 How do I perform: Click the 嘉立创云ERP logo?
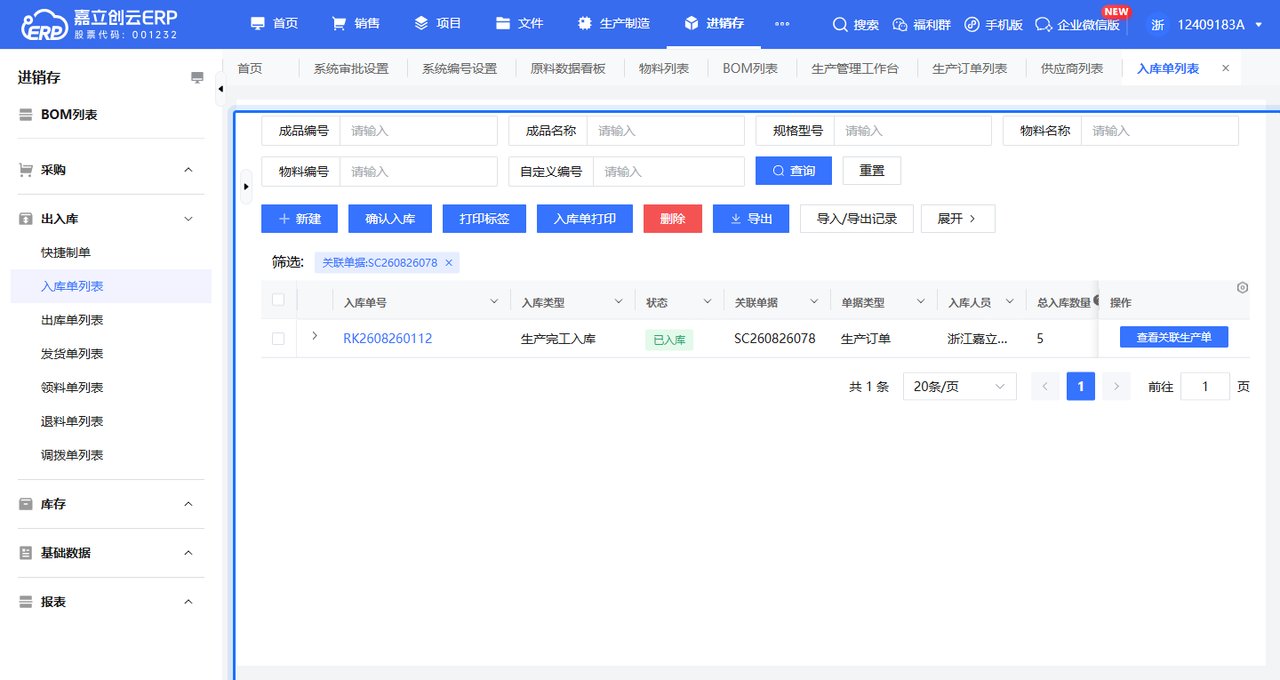[98, 24]
